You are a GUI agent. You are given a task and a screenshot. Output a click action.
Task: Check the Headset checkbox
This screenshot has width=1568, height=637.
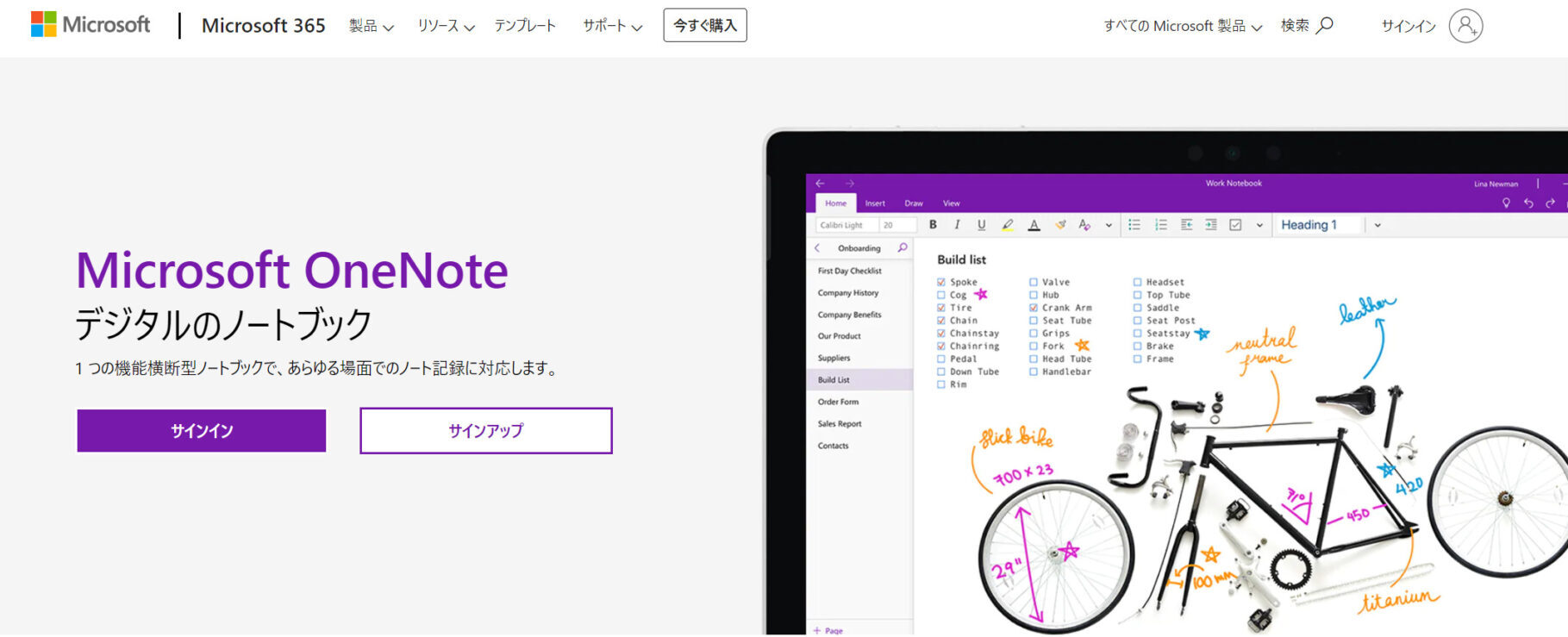pyautogui.click(x=1137, y=282)
